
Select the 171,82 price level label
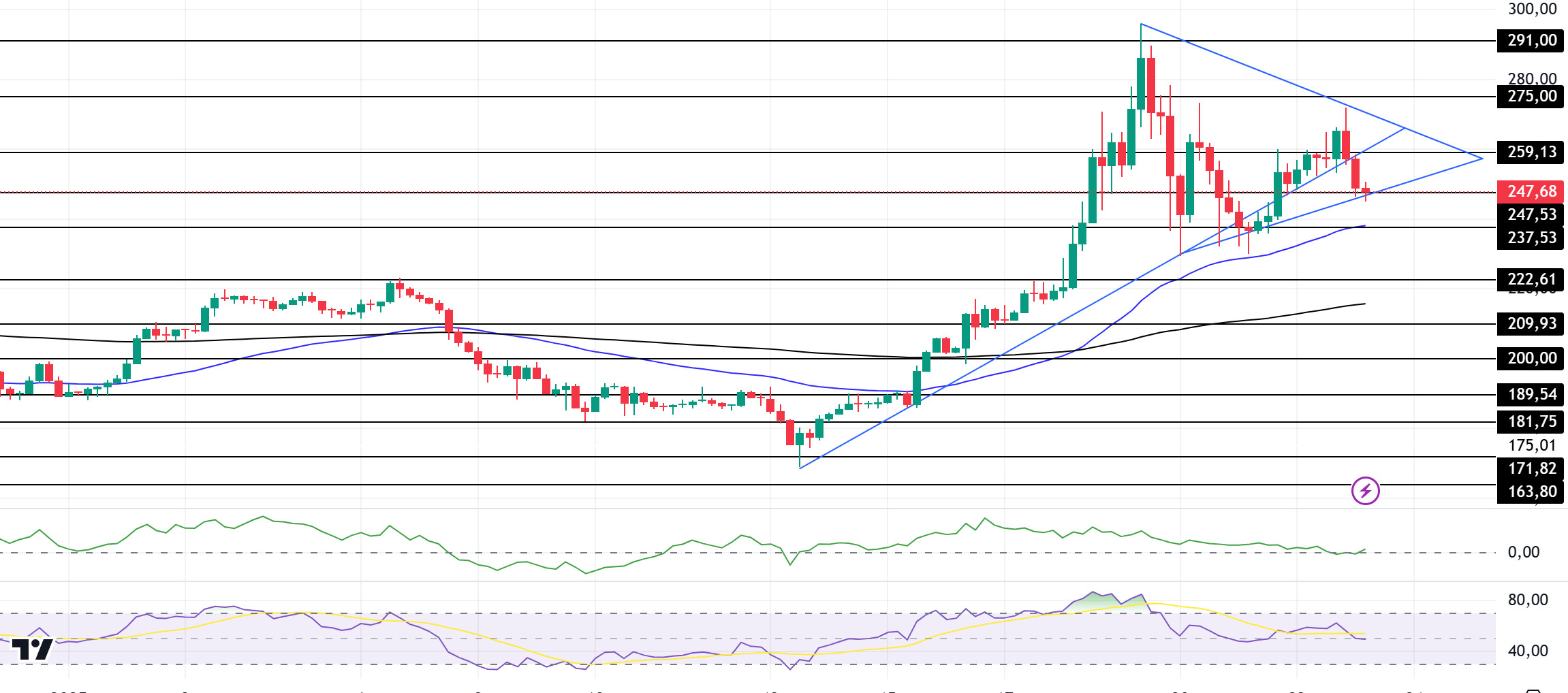pos(1531,469)
